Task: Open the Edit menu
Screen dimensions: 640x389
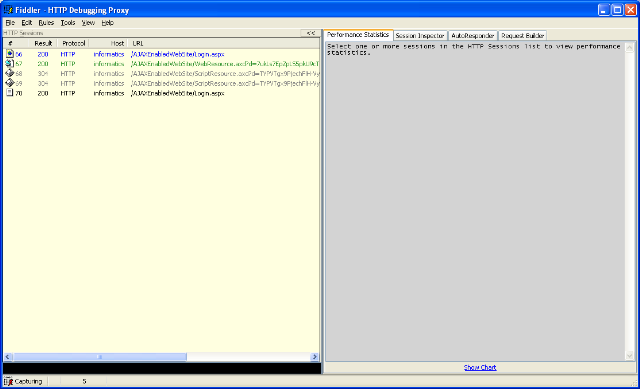Action: (x=27, y=23)
